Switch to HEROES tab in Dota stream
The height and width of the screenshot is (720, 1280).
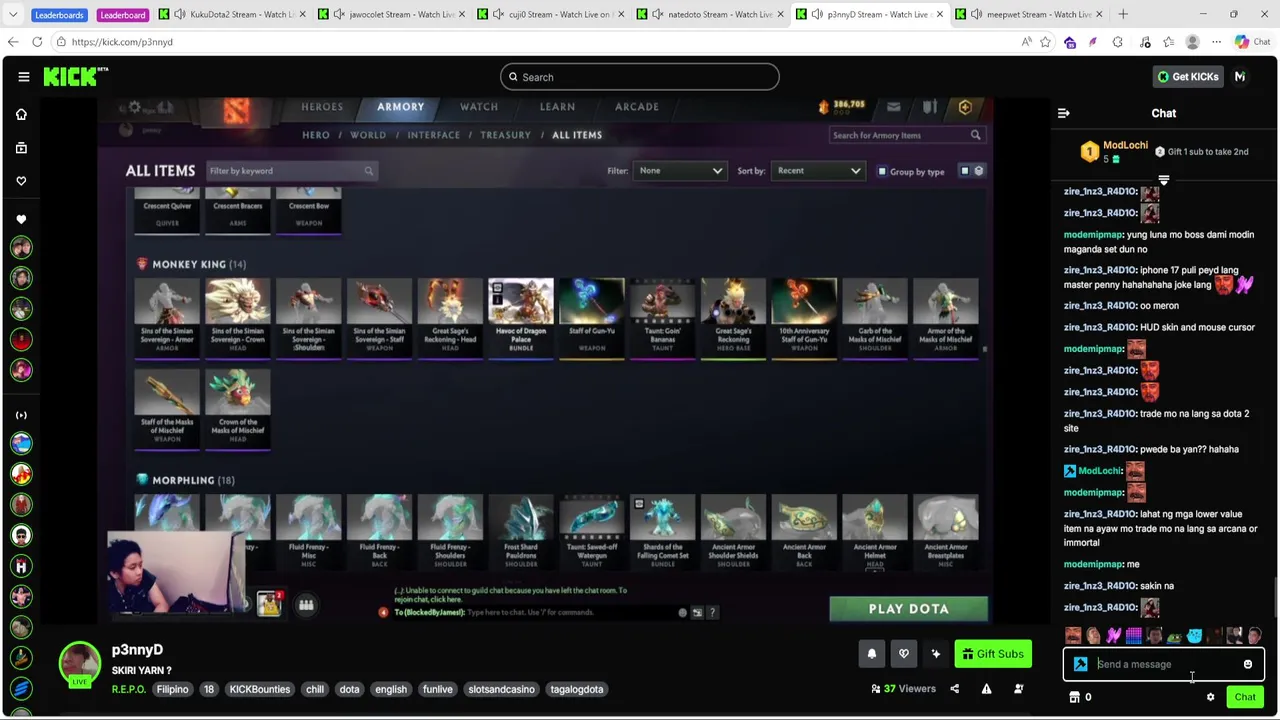point(322,107)
